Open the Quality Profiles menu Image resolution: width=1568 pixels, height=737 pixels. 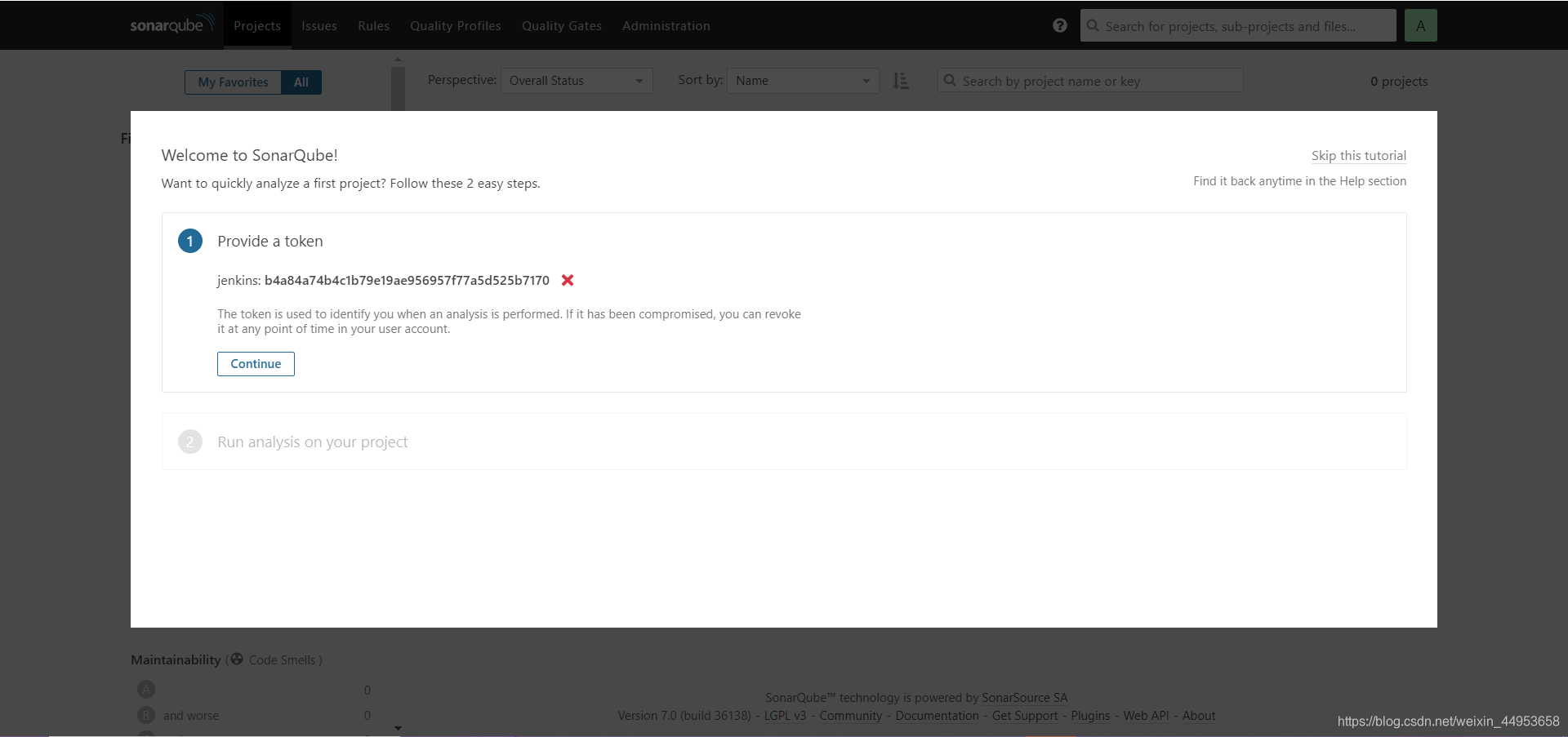pos(456,25)
